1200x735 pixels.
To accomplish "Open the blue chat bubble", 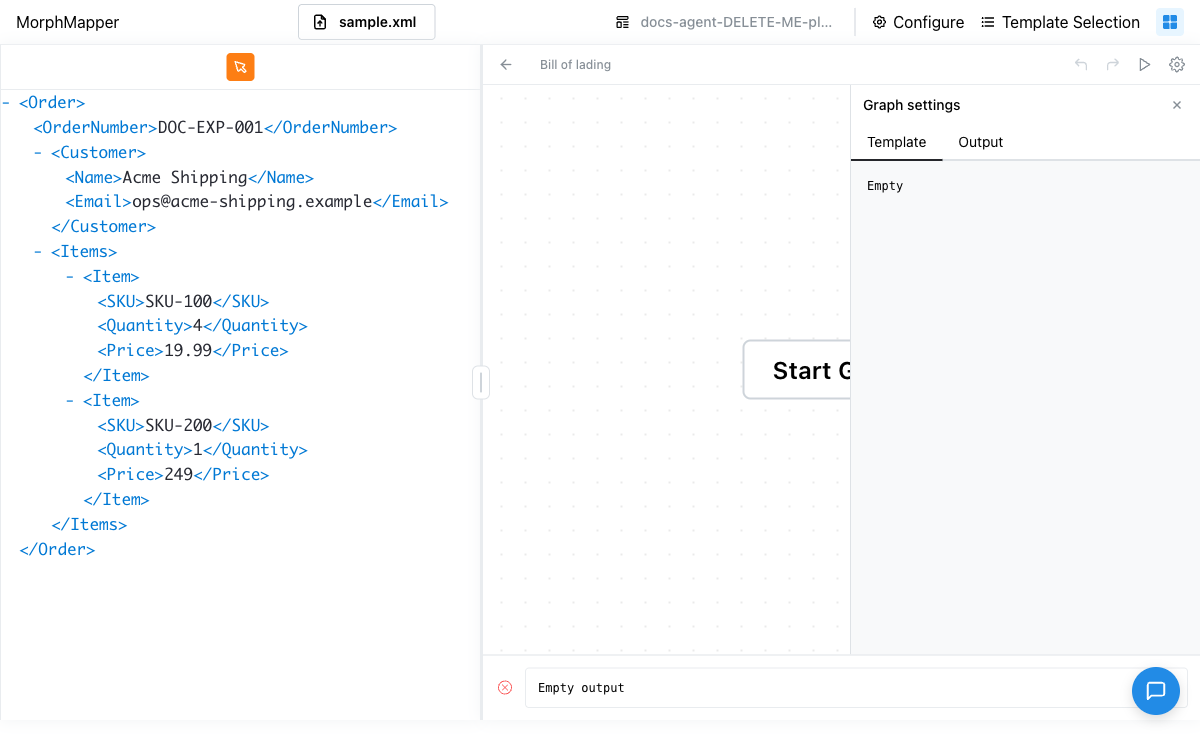I will [x=1156, y=691].
